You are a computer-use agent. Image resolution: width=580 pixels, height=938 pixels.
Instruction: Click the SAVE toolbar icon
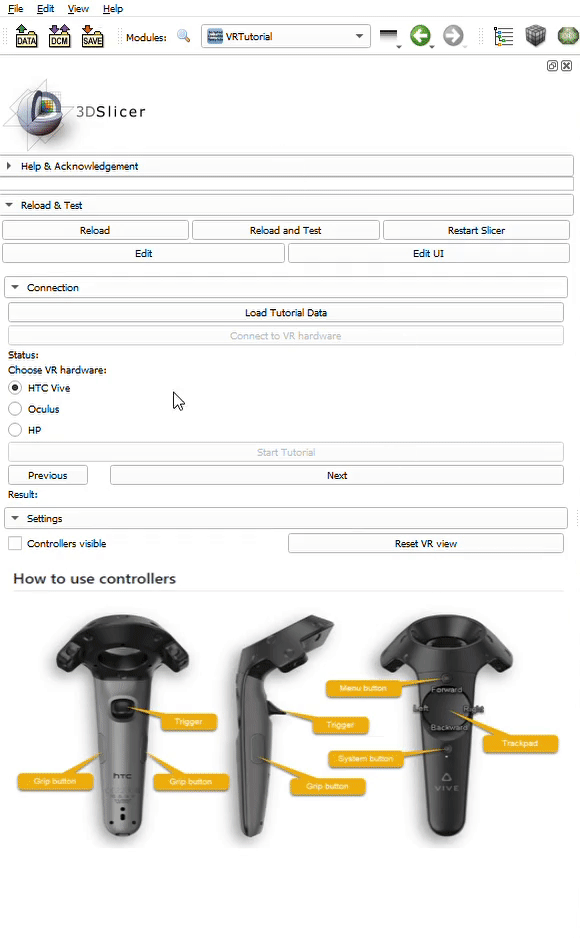(92, 36)
